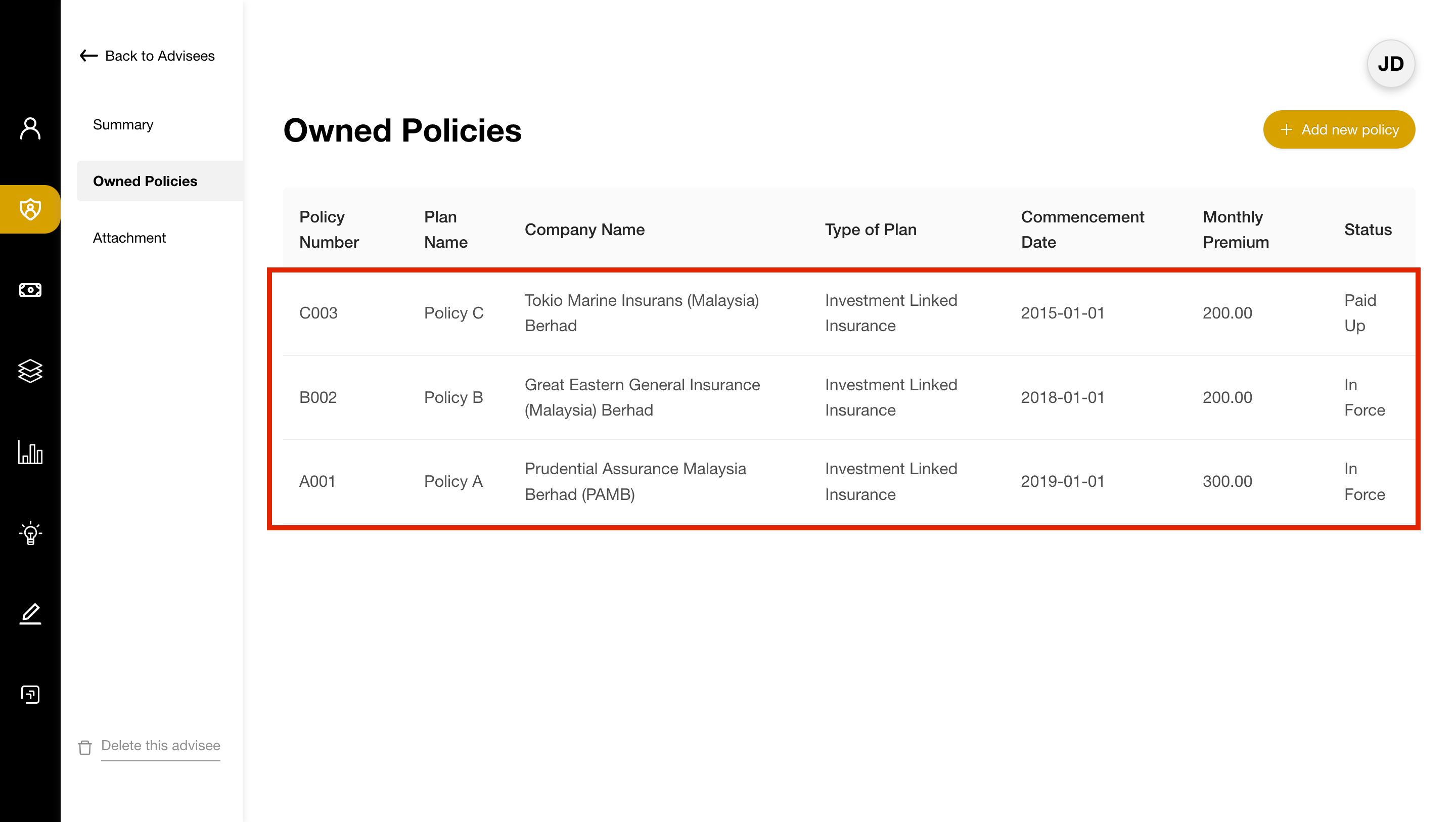
Task: Click the bar chart analytics icon
Action: (30, 452)
